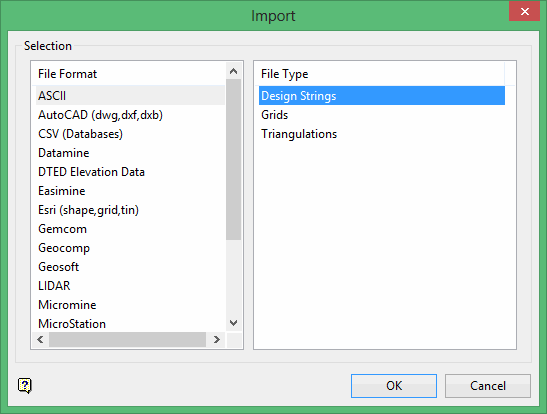
Task: Click horizontal scrollbar thumb of File Format list
Action: pos(127,339)
